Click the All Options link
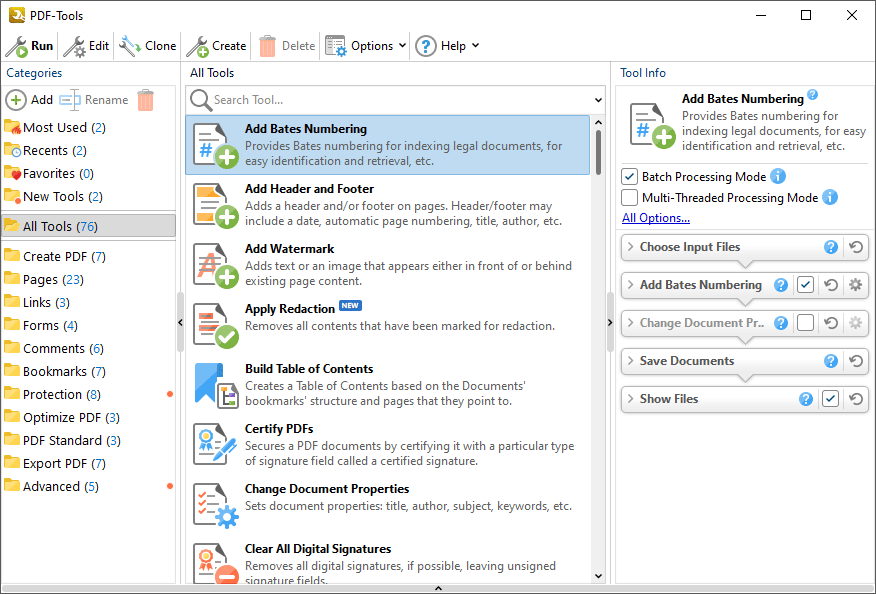Screen dimensions: 876x594 tap(655, 218)
